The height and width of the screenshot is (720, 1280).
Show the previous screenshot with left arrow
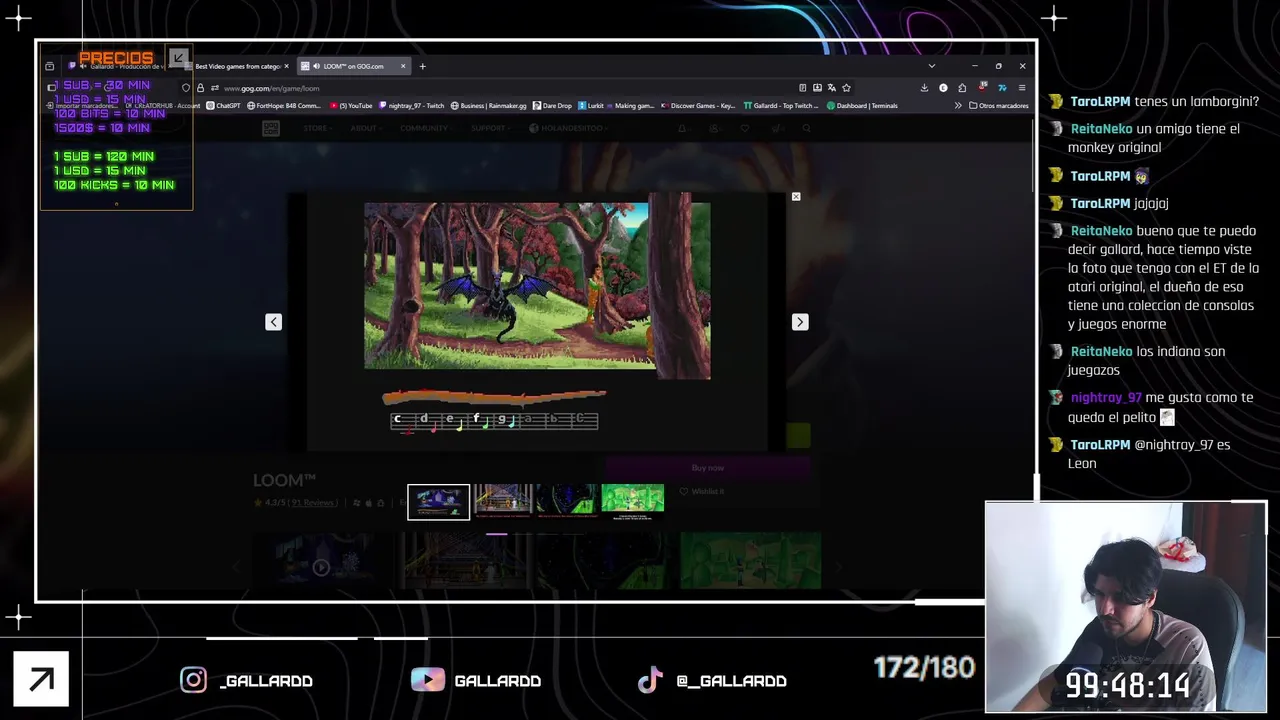click(x=273, y=322)
